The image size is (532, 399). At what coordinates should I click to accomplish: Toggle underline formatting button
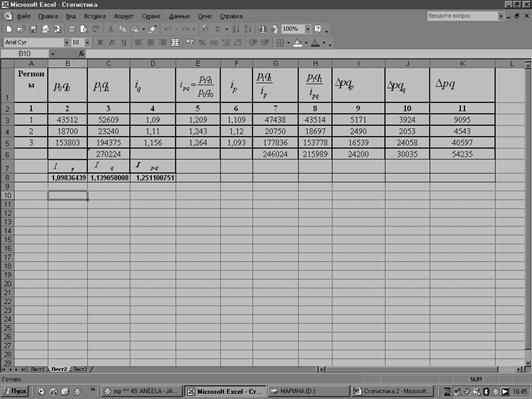(x=124, y=43)
